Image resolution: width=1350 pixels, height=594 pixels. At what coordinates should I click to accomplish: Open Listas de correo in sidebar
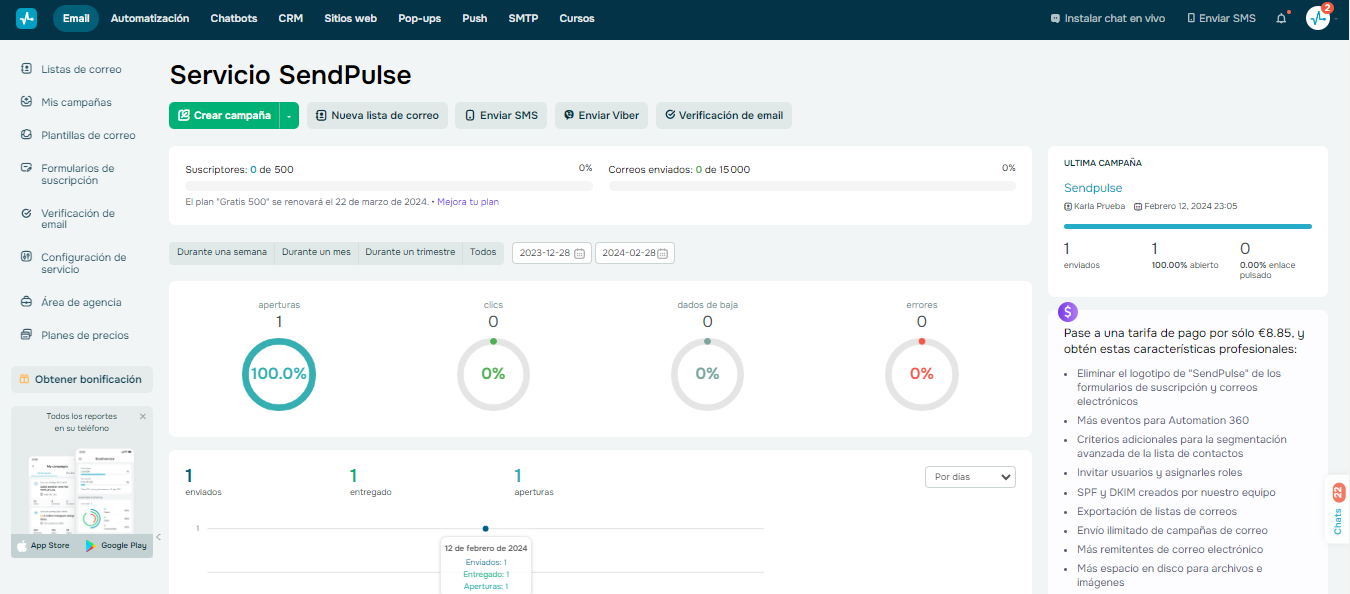point(81,69)
